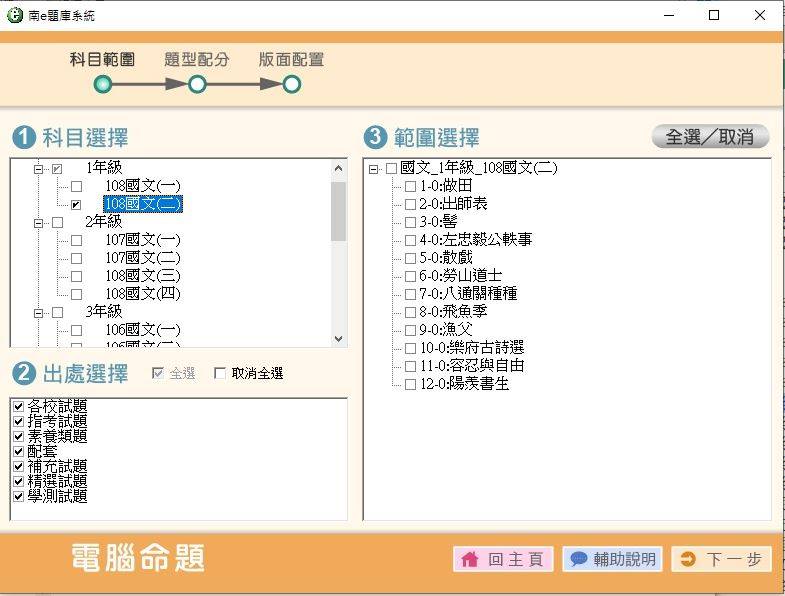Viewport: 785px width, 596px height.
Task: Click scroll up arrow in subject tree
Action: 338,169
